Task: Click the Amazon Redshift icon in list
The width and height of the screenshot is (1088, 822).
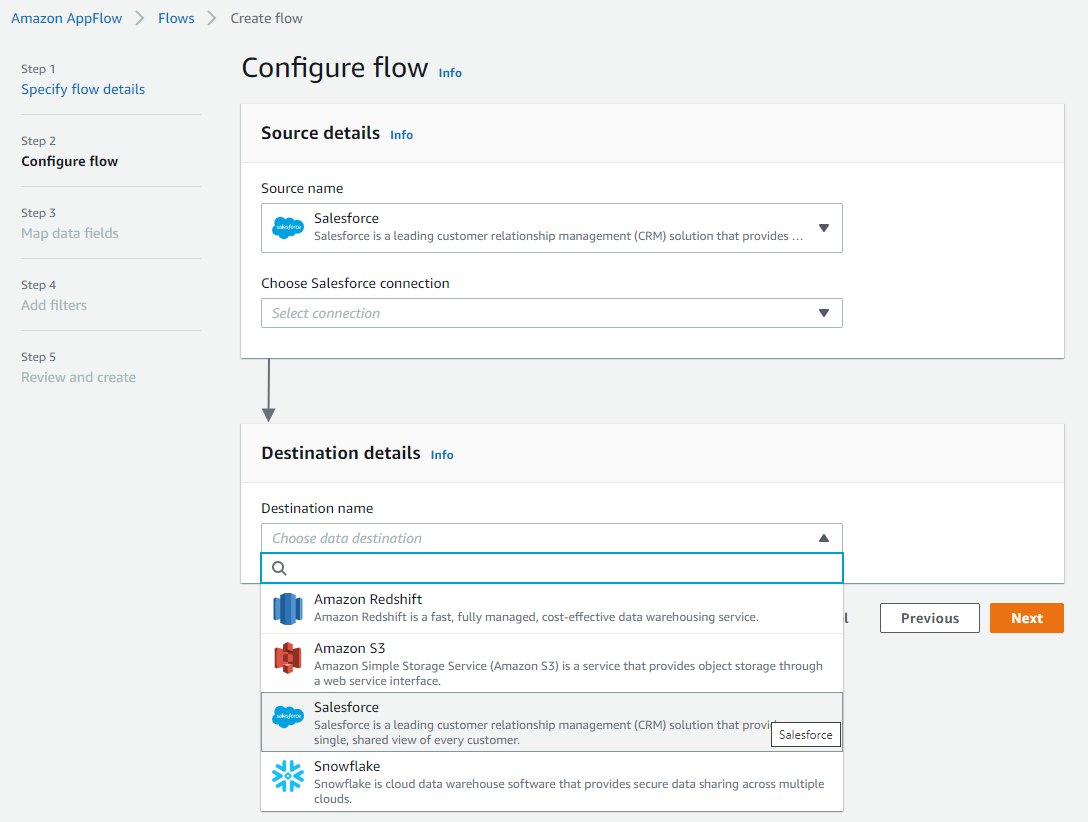Action: point(288,608)
